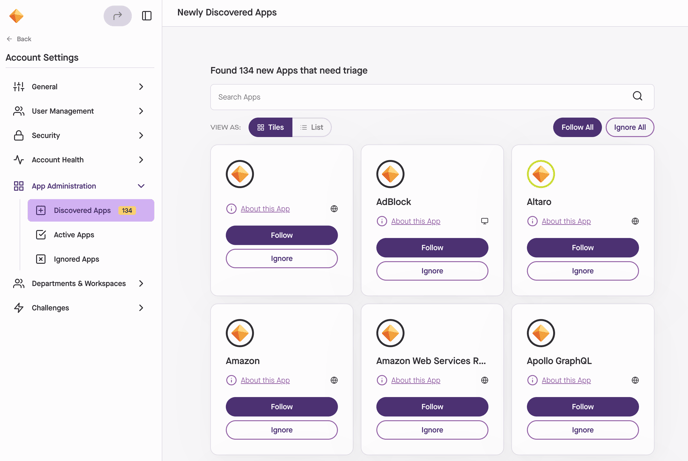Ignore the Apollo GraphQL app
This screenshot has width=688, height=461.
(583, 430)
